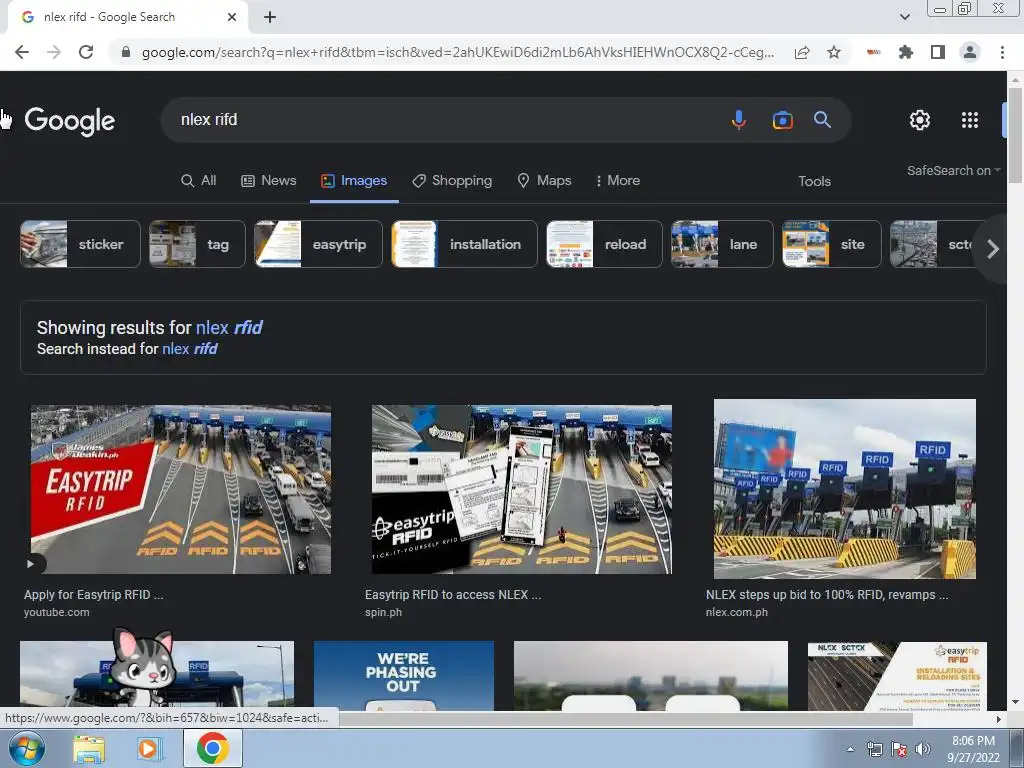Select the installation filter chip
1024x768 pixels.
click(464, 244)
